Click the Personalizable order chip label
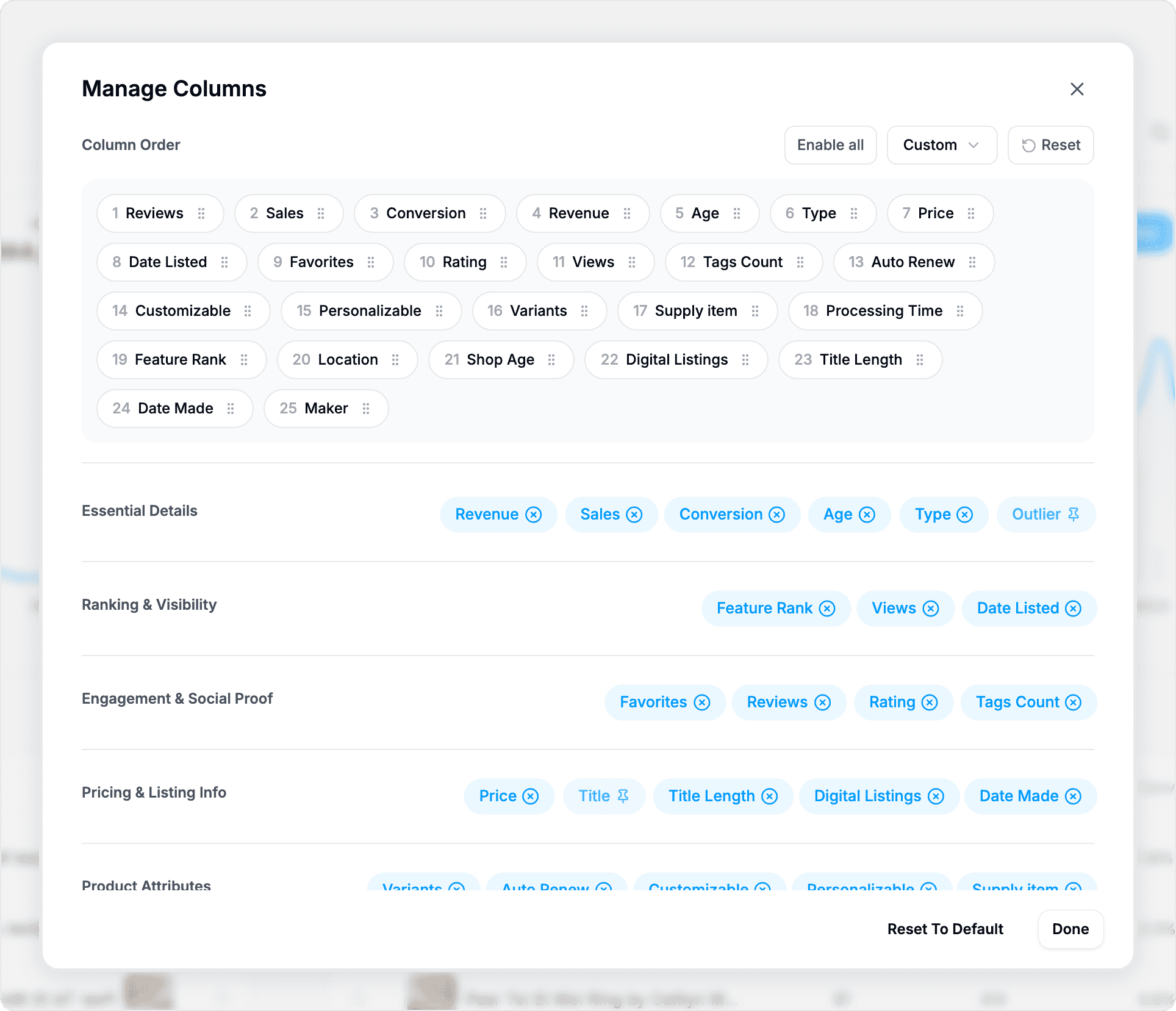The width and height of the screenshot is (1176, 1011). [370, 311]
